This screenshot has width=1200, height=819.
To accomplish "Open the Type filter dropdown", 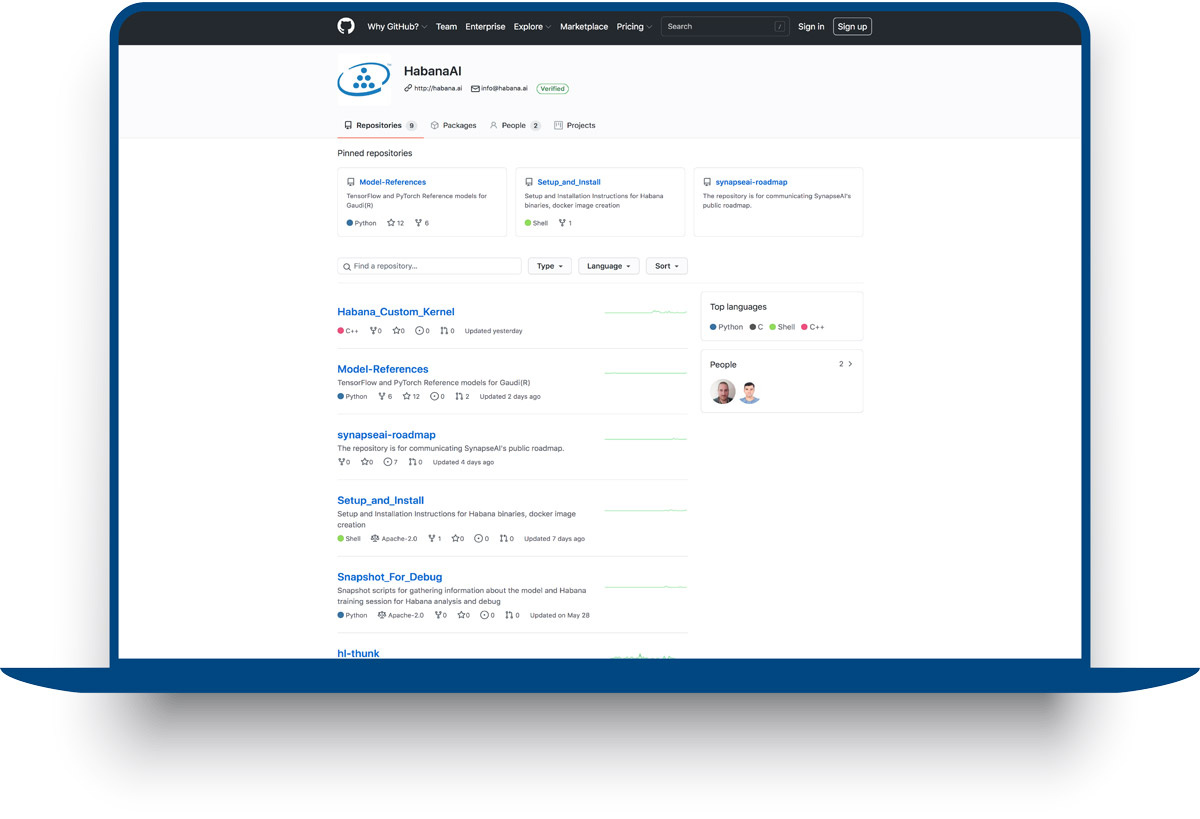I will (x=550, y=266).
